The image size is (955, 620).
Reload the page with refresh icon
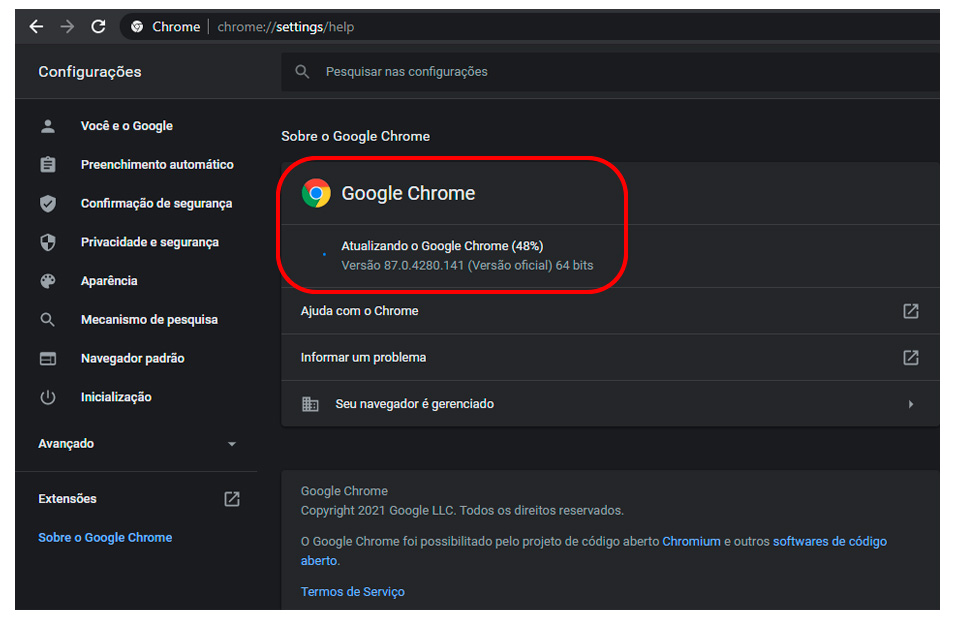[98, 27]
